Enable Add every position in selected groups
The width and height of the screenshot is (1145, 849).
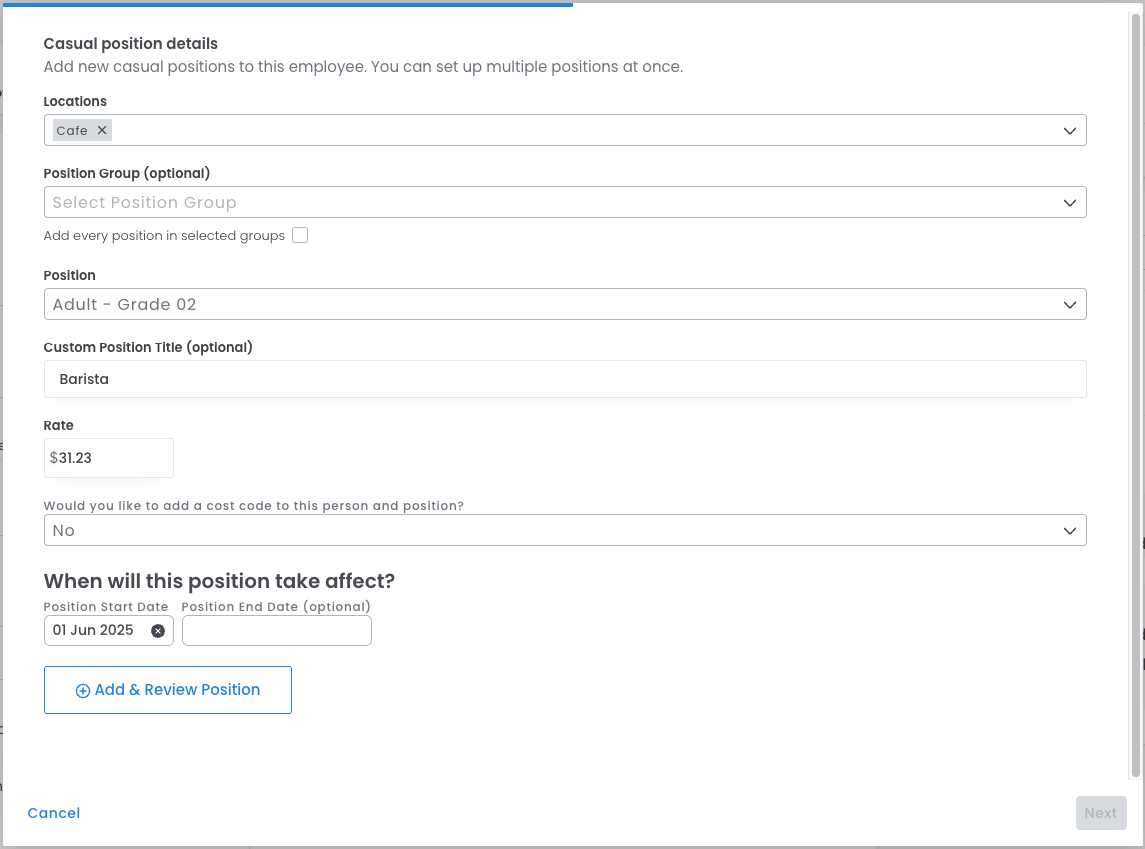[300, 236]
